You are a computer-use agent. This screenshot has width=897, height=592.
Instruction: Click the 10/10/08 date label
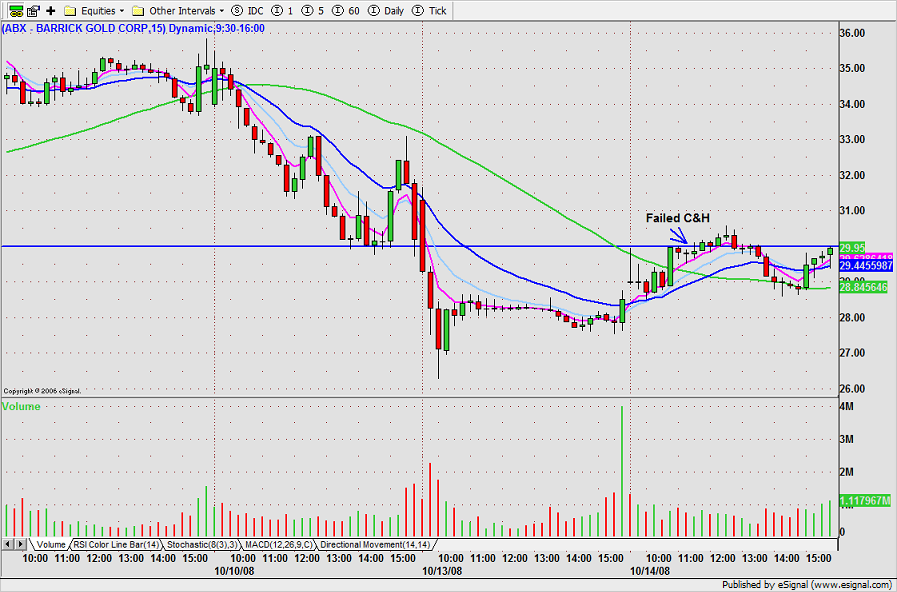point(234,571)
